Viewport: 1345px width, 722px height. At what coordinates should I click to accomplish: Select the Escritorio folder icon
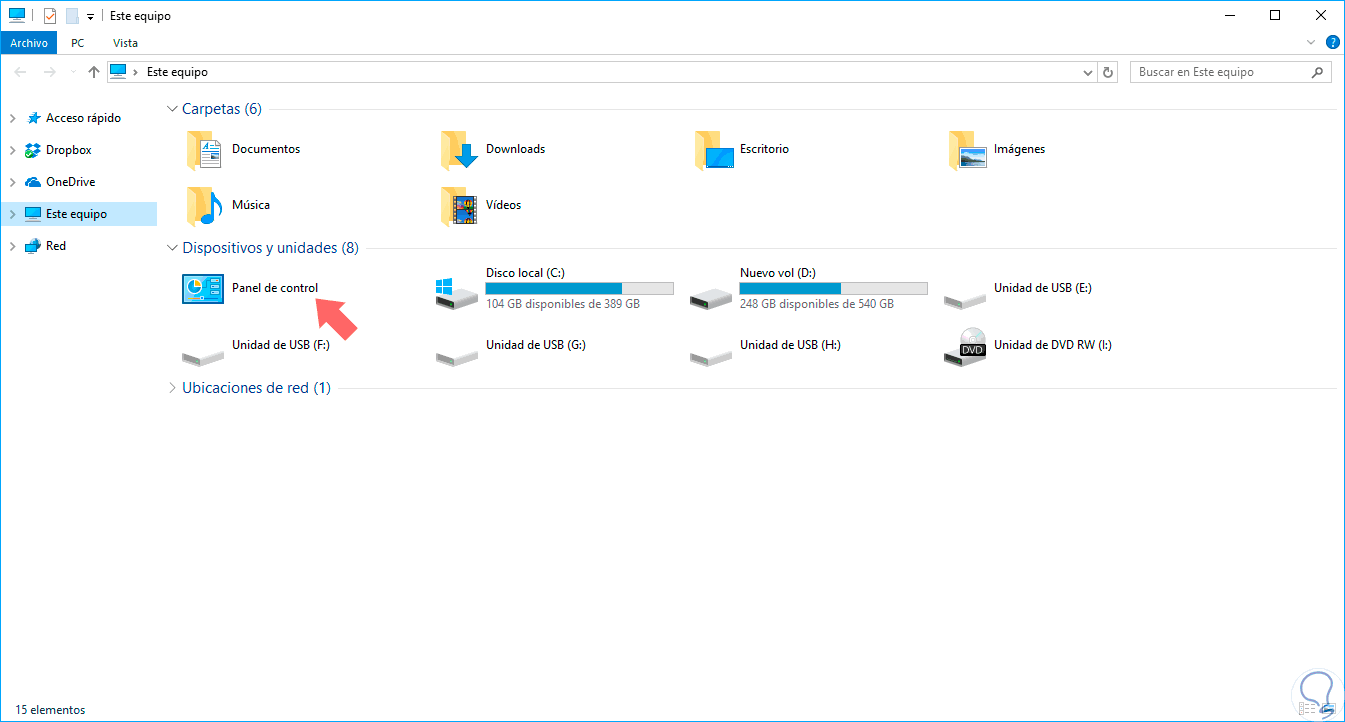(x=714, y=151)
